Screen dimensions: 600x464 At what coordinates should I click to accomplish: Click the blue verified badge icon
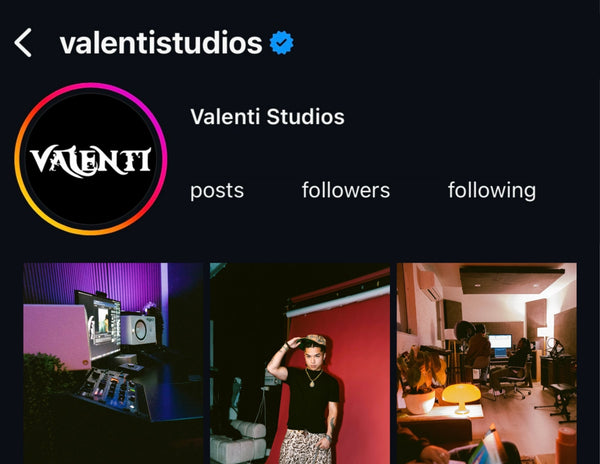281,42
